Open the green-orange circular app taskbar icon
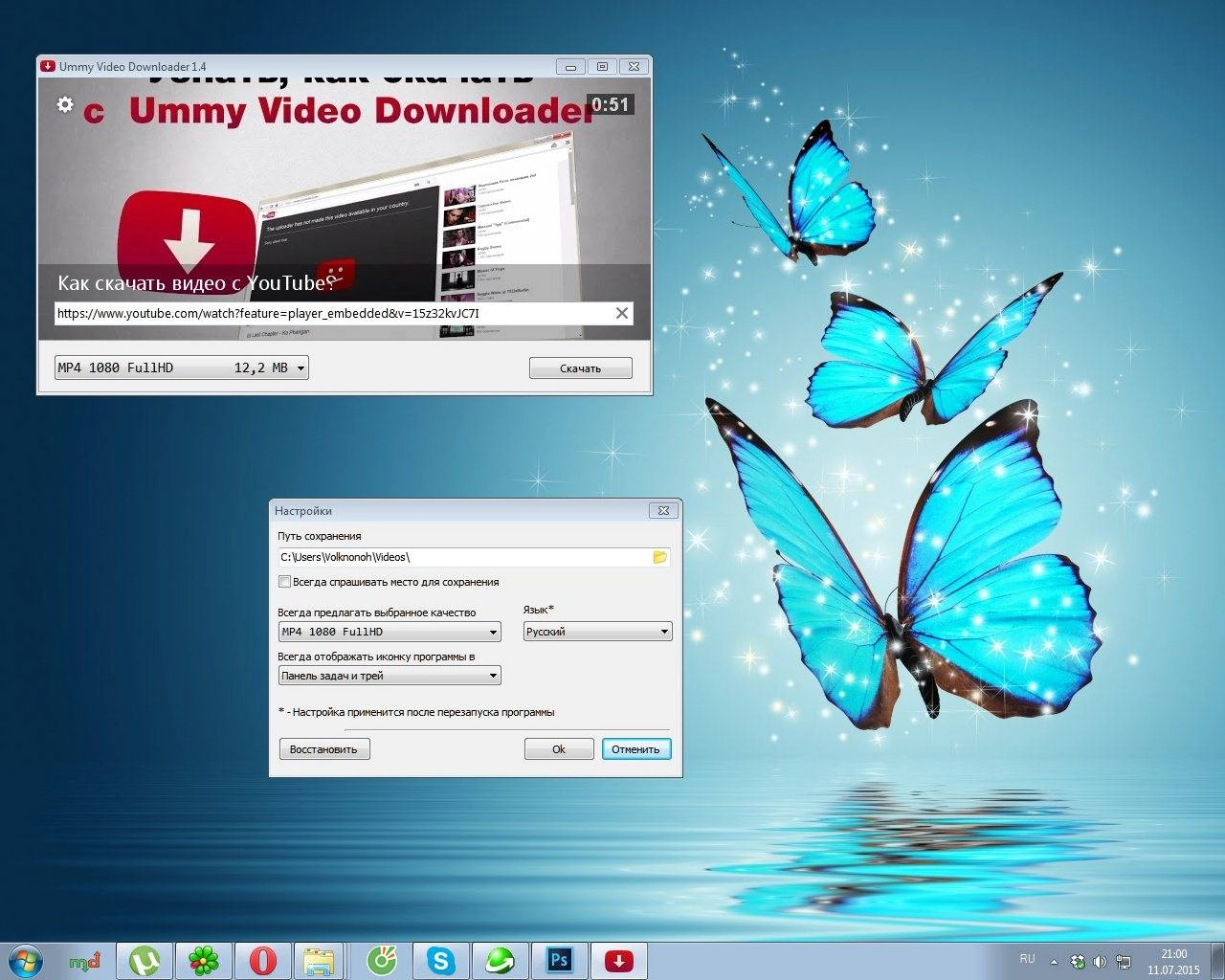 tap(383, 961)
